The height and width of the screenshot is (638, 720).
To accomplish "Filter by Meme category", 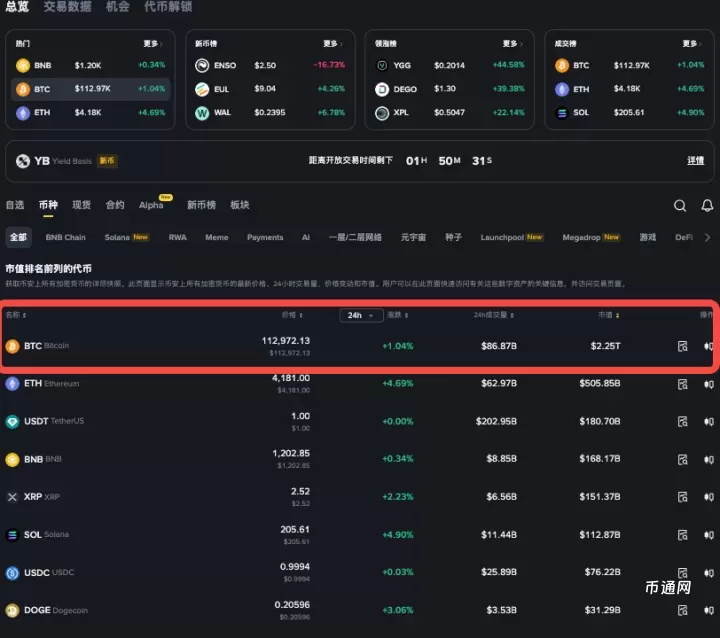I will (217, 237).
